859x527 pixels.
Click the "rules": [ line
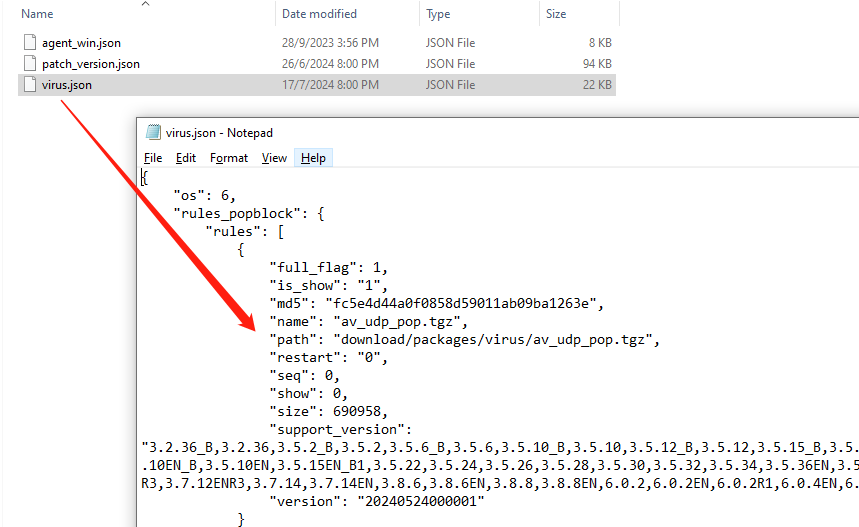pos(245,232)
